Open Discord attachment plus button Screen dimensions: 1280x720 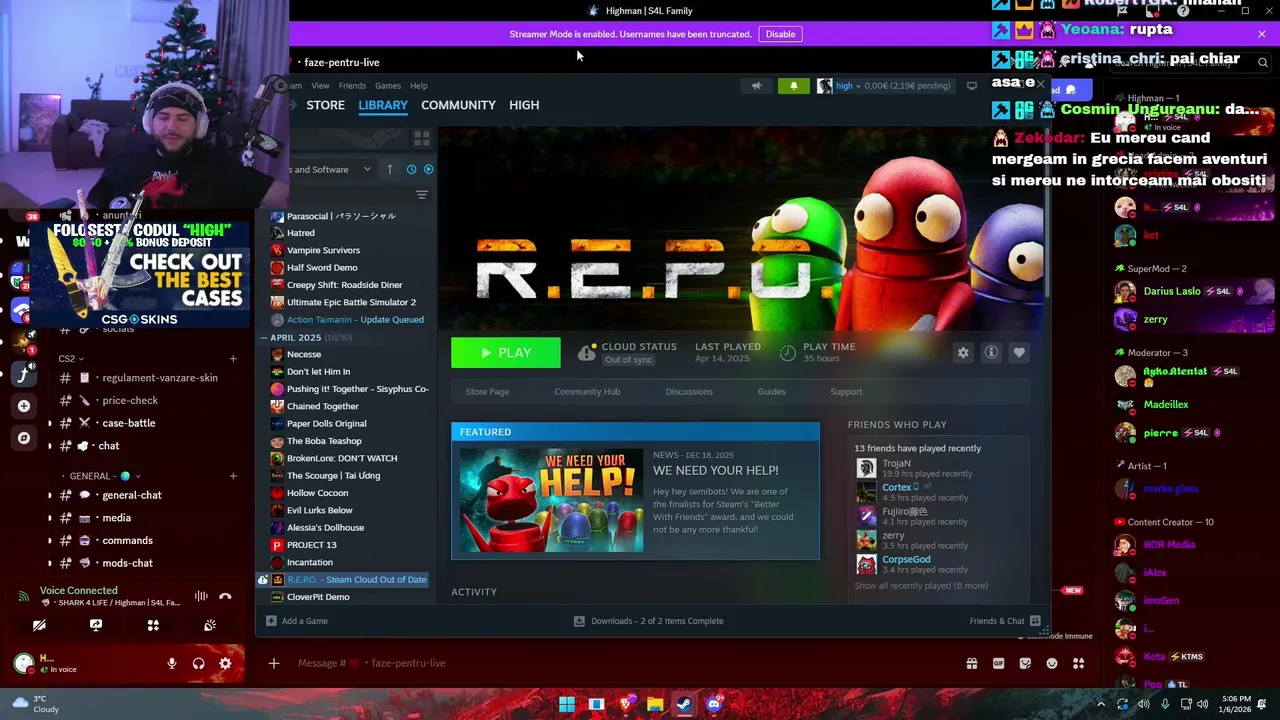274,663
